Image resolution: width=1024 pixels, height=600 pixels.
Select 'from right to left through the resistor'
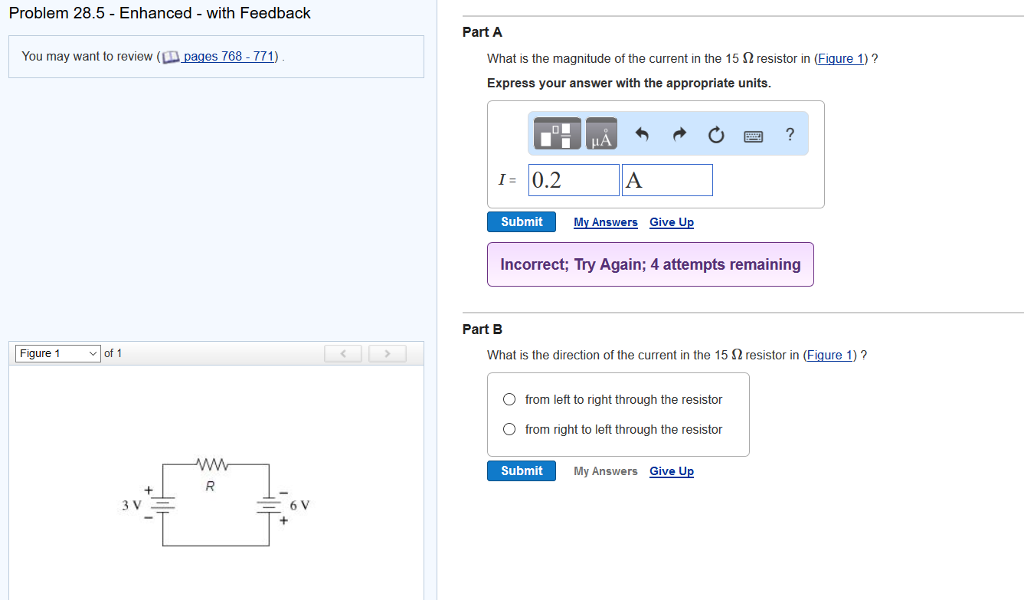click(x=510, y=430)
